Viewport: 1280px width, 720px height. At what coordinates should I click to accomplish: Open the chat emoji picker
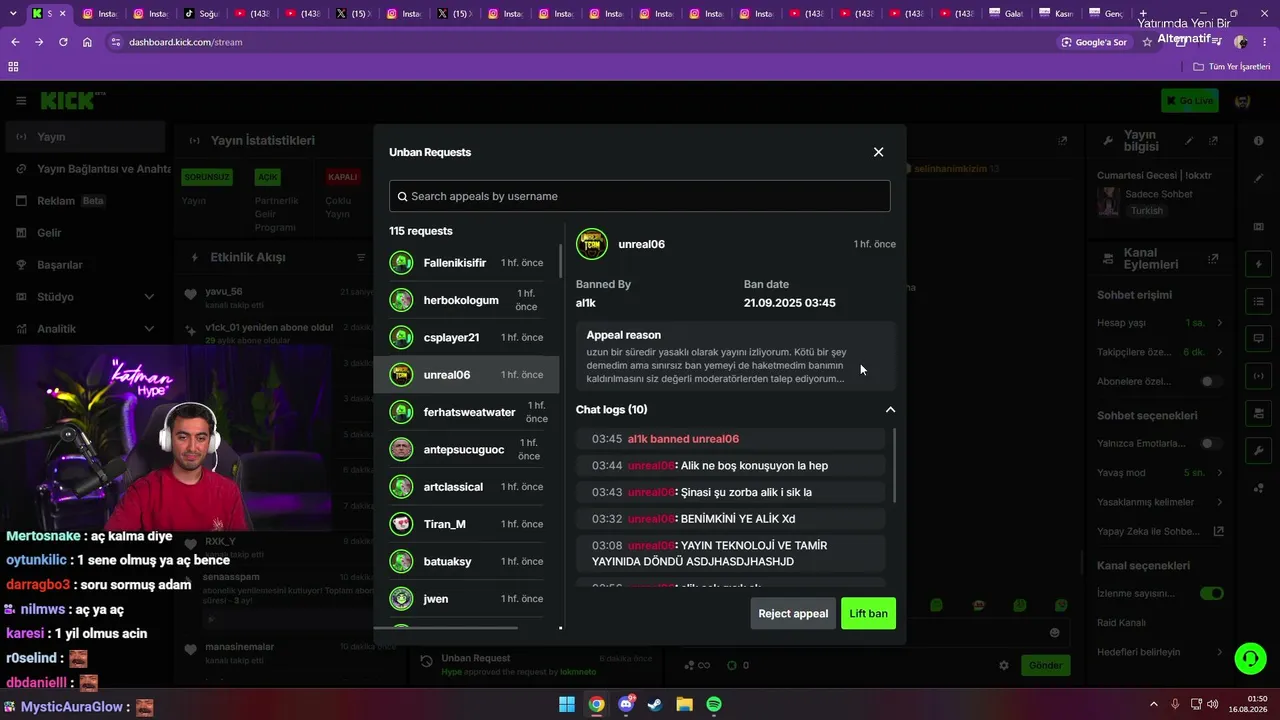tap(1054, 632)
